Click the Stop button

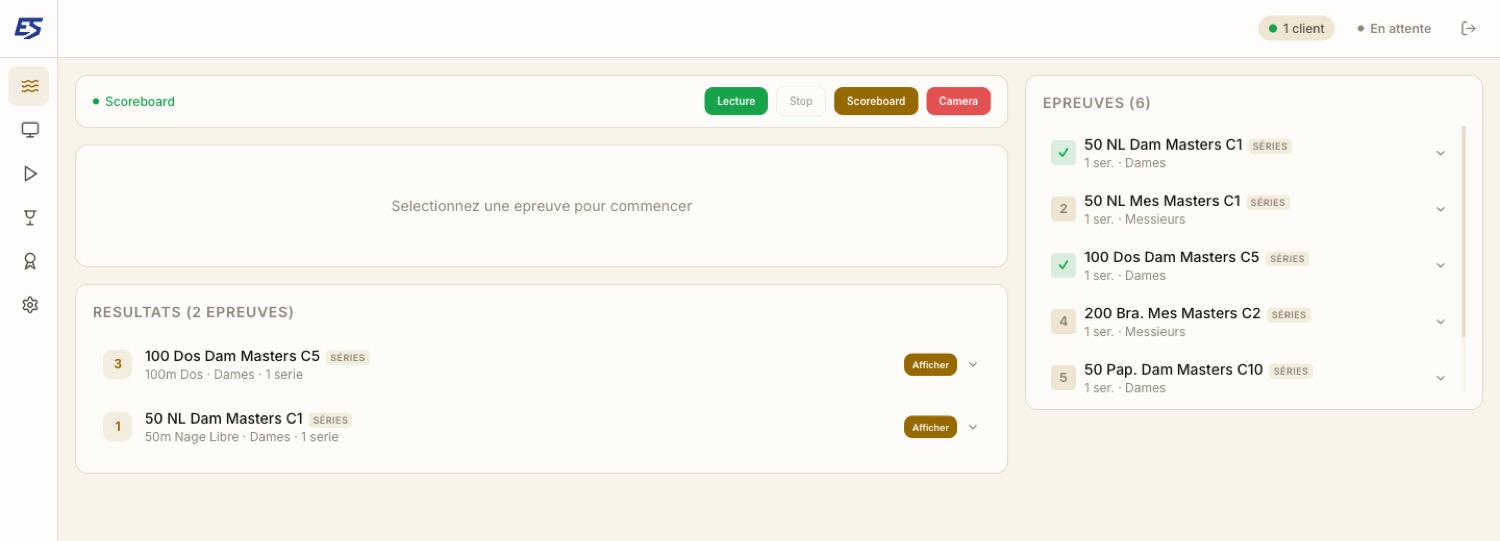pos(801,101)
